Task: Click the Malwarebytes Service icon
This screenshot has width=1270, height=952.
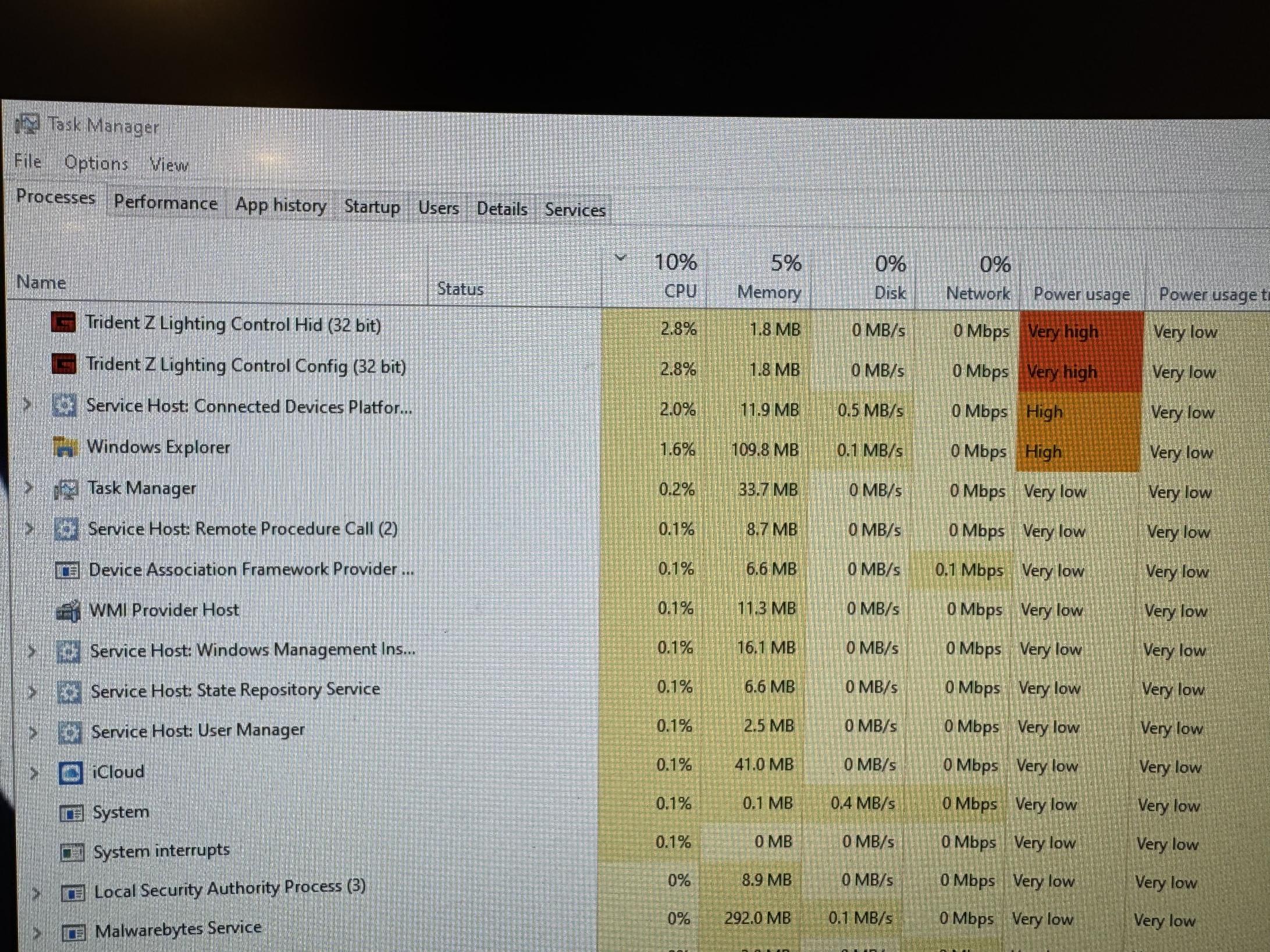Action: (74, 932)
